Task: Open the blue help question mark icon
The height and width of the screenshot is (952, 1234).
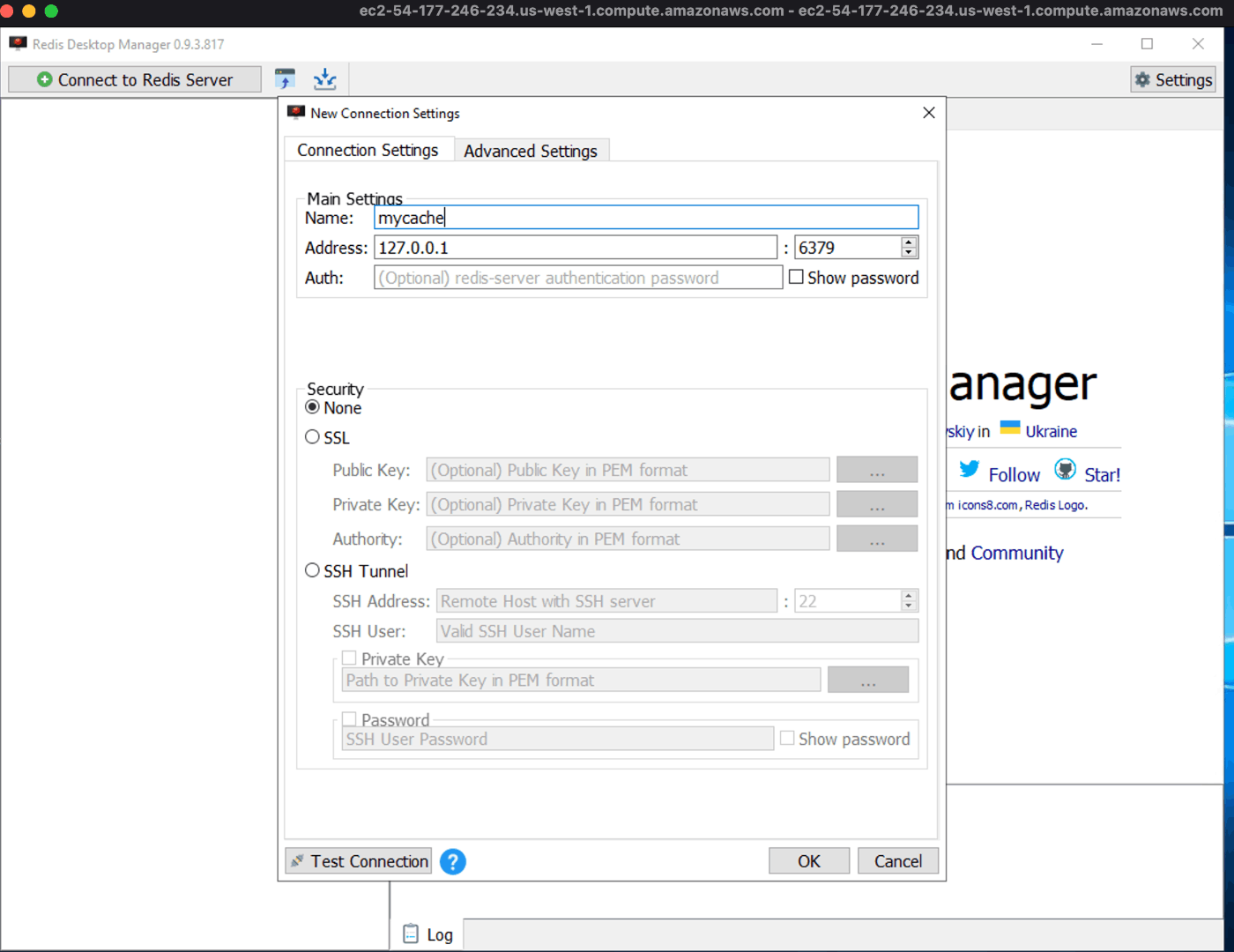Action: (x=453, y=861)
